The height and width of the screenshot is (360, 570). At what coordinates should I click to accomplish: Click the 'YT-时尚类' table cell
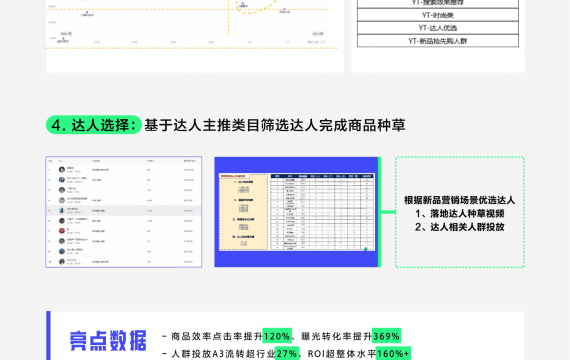click(x=438, y=15)
